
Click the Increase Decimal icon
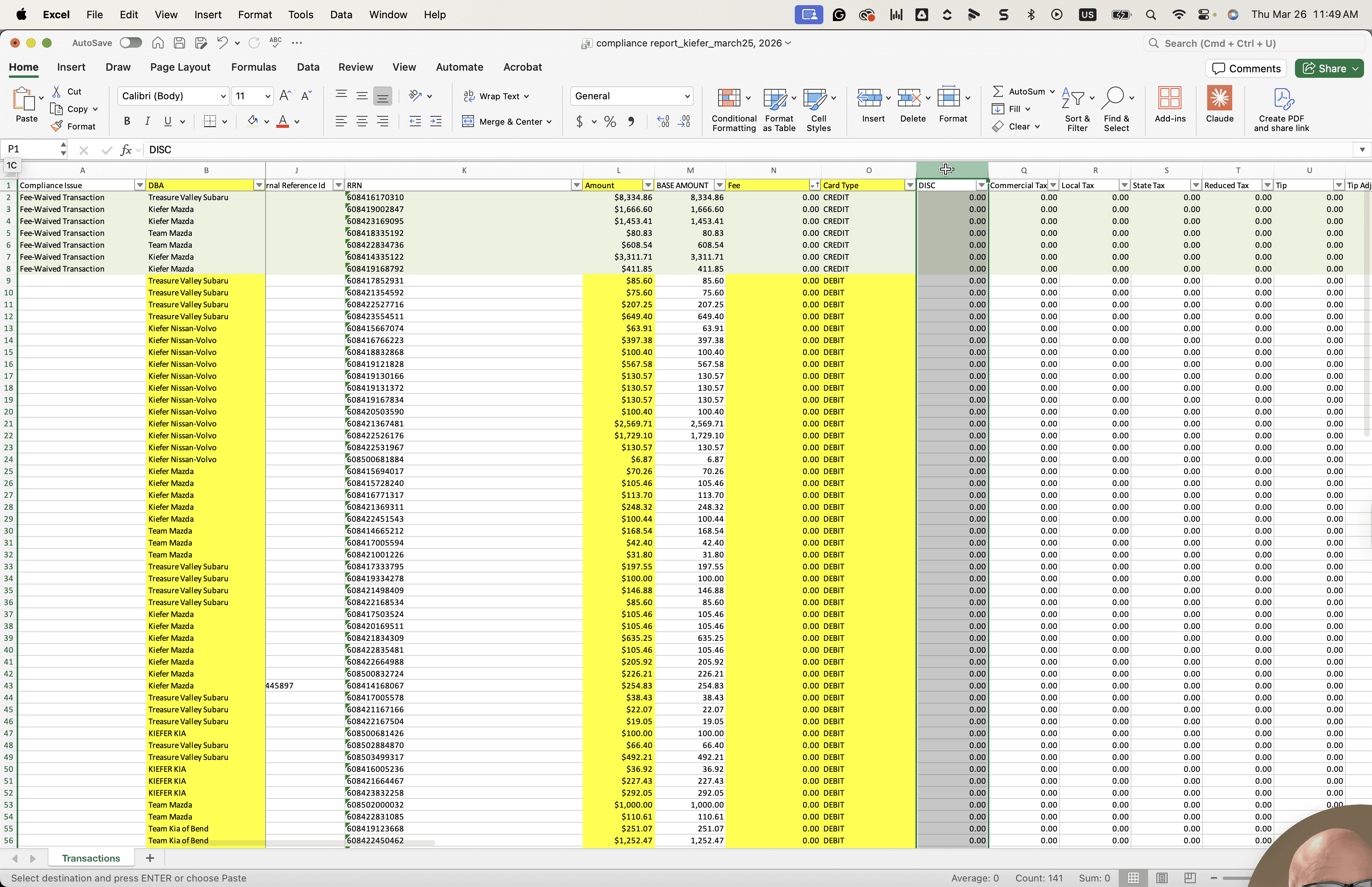coord(663,121)
